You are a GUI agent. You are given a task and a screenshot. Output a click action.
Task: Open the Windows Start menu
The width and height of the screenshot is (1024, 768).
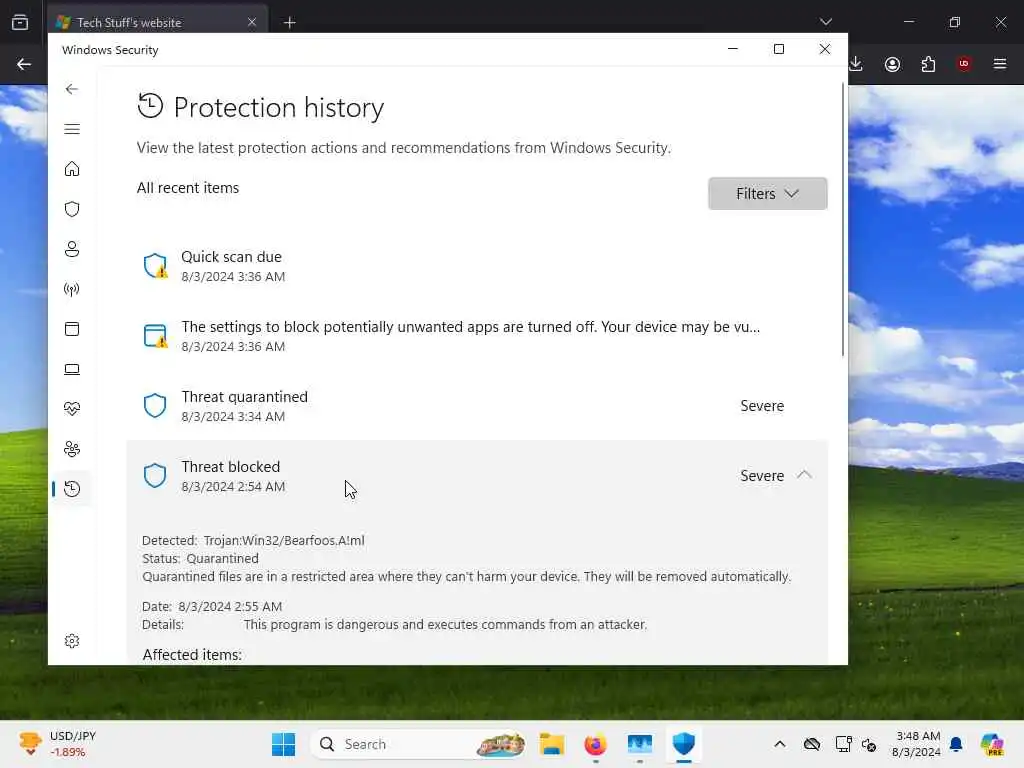click(283, 744)
